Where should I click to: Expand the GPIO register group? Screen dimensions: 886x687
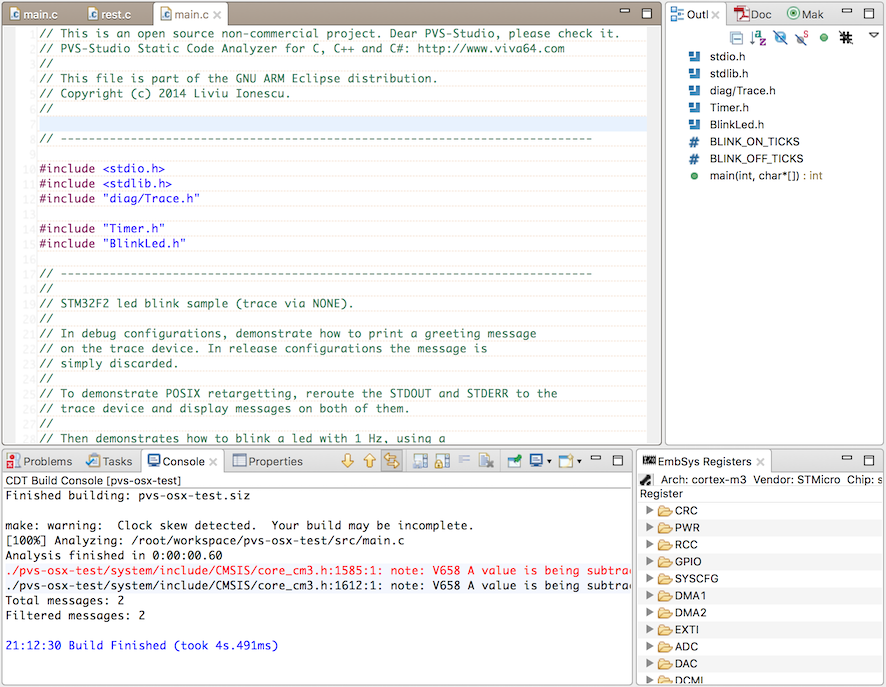(650, 562)
